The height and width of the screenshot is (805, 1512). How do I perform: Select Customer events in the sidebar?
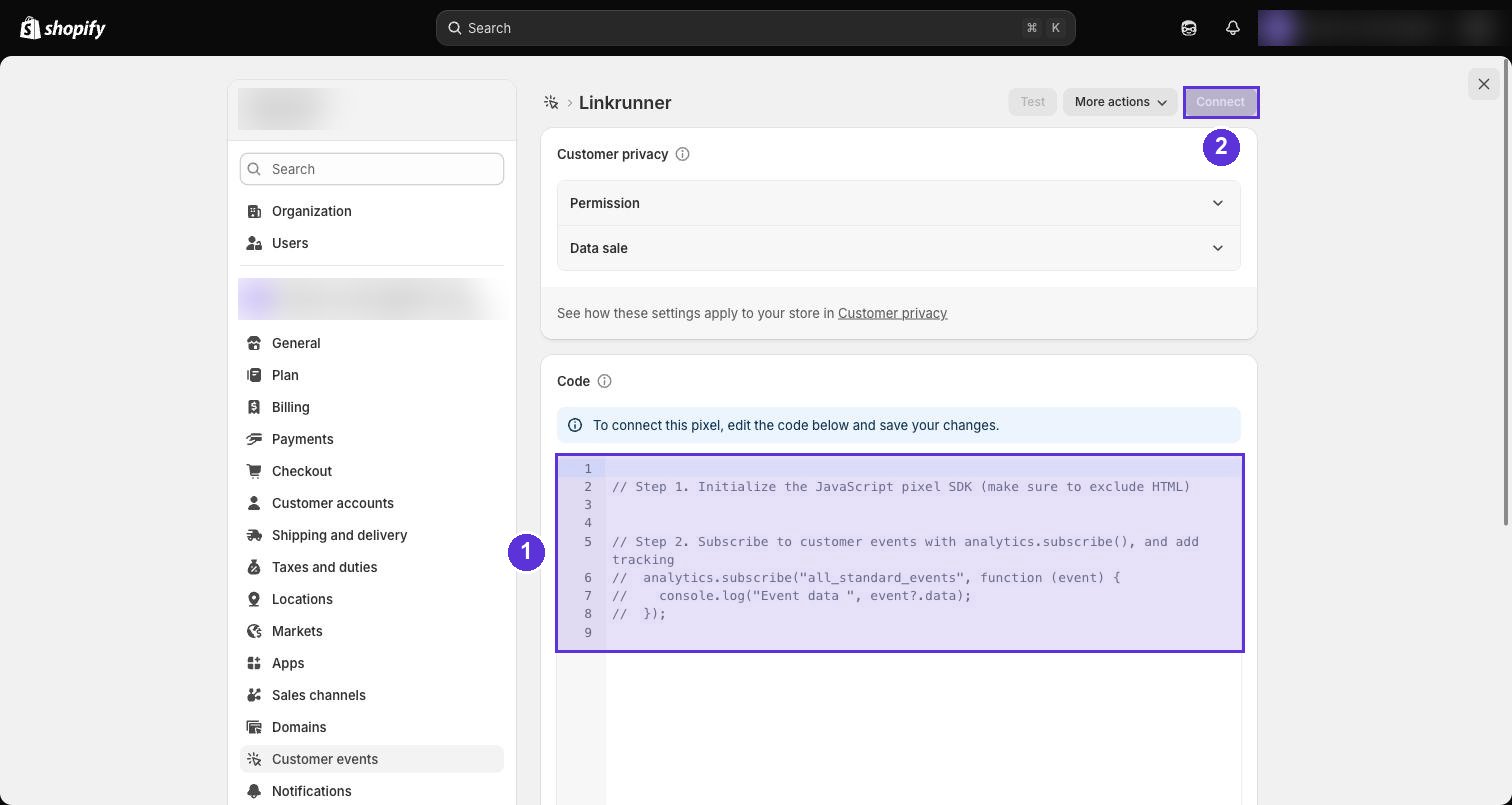click(x=372, y=759)
